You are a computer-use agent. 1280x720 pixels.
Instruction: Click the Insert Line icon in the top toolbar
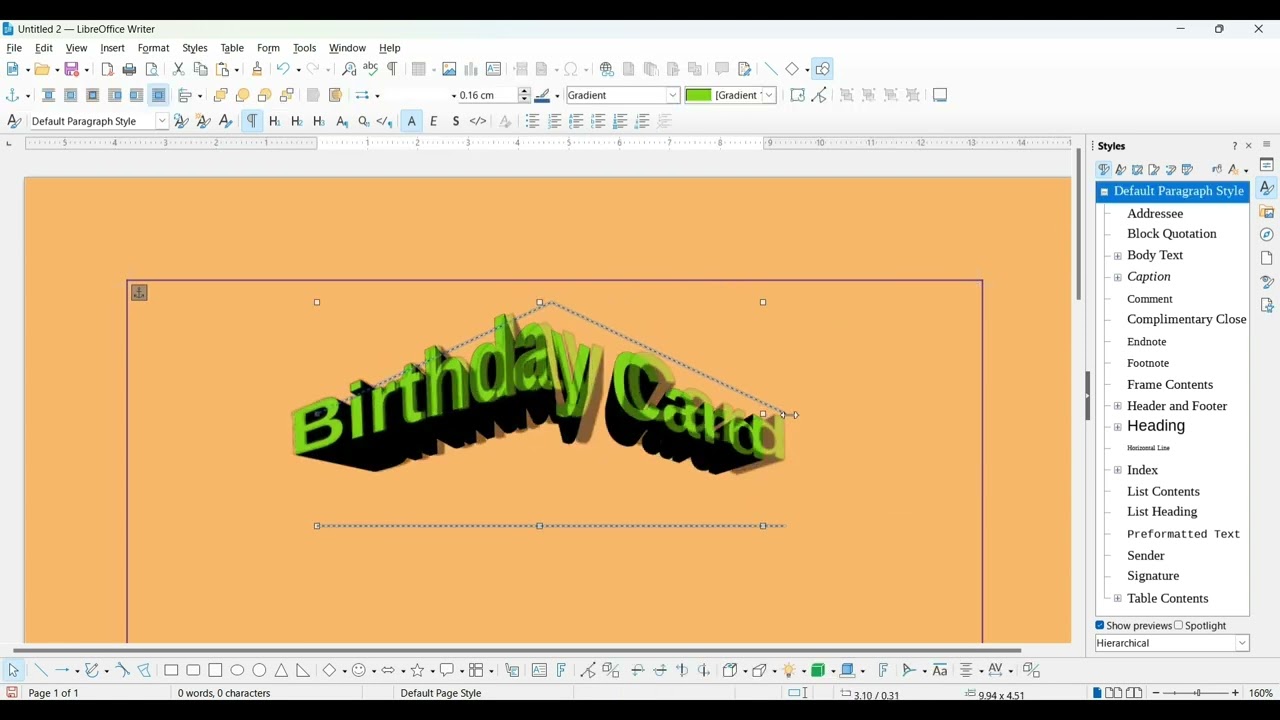pyautogui.click(x=771, y=69)
